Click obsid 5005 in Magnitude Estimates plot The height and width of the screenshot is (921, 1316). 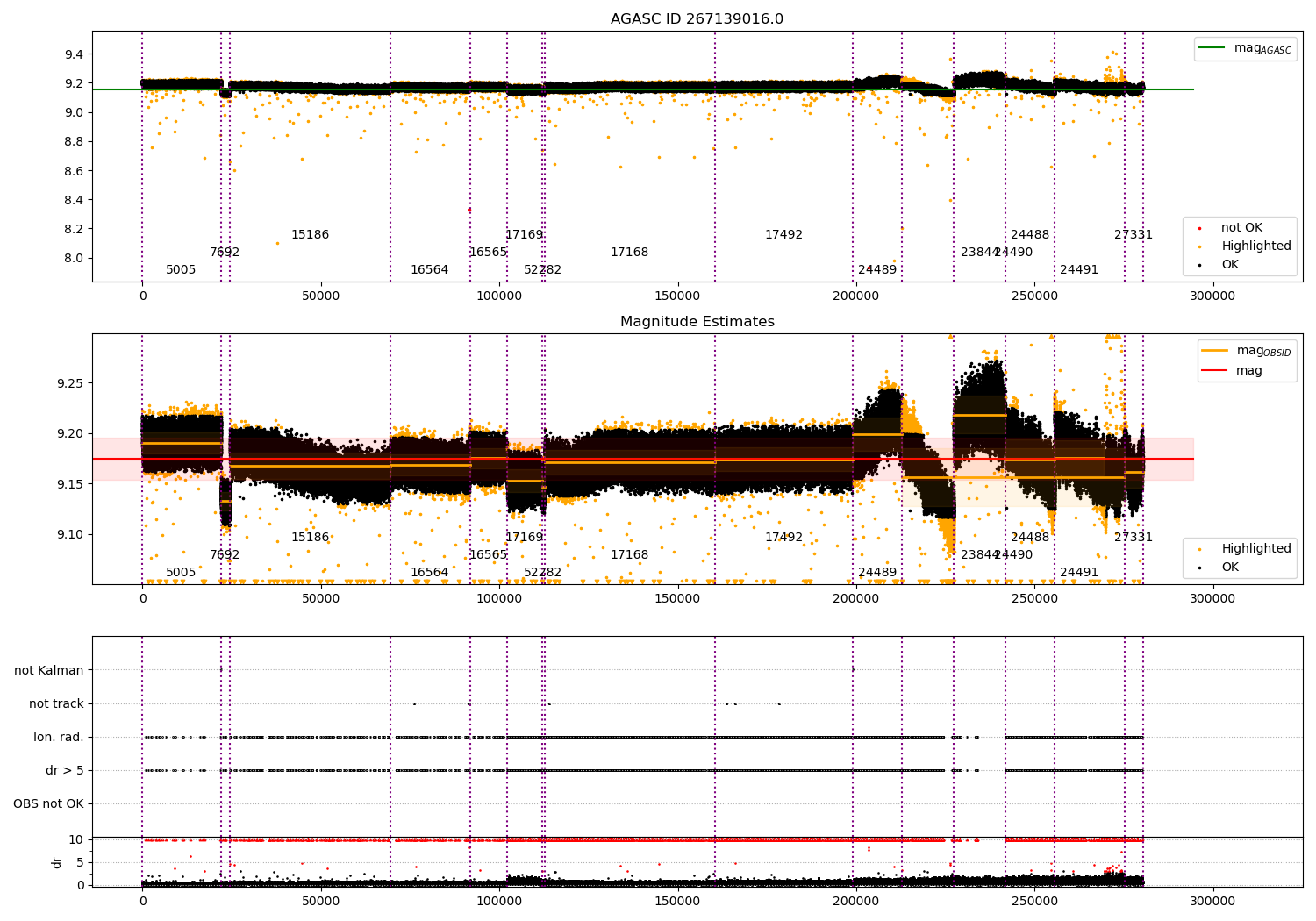181,573
